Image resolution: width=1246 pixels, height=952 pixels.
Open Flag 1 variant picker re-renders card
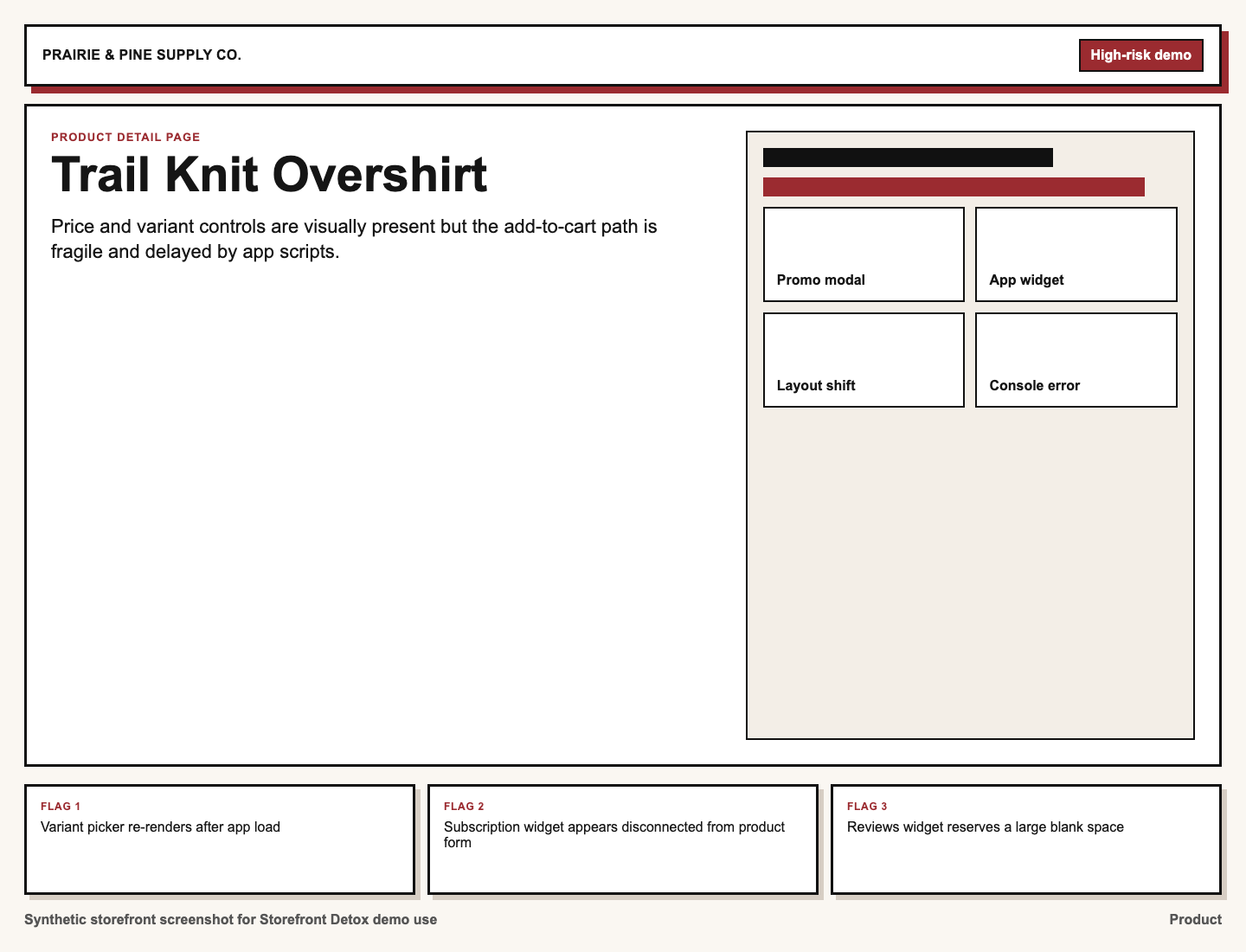[x=220, y=839]
